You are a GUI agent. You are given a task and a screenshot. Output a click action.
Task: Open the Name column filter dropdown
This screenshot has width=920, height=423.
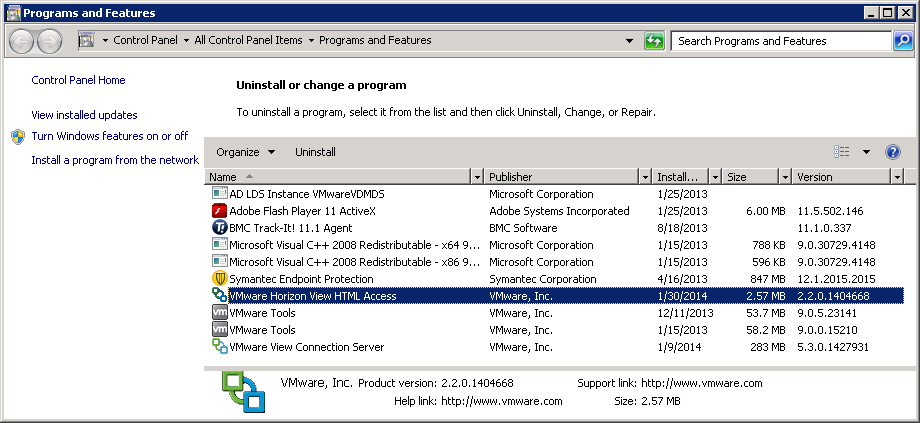[476, 177]
